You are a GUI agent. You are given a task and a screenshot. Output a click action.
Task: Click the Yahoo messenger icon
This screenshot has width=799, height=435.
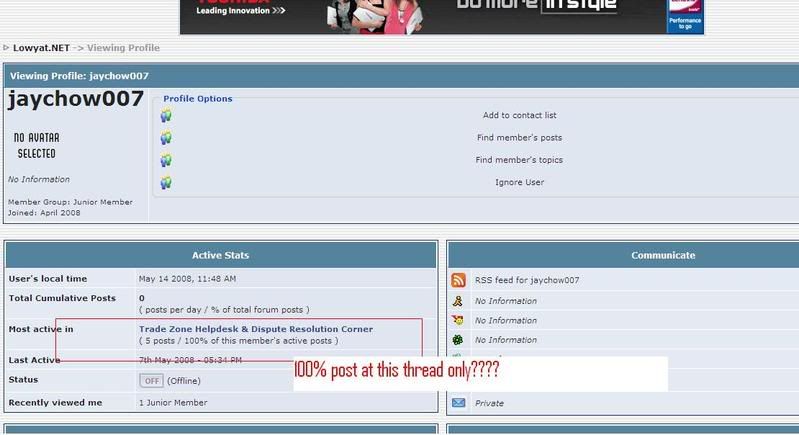pos(458,321)
